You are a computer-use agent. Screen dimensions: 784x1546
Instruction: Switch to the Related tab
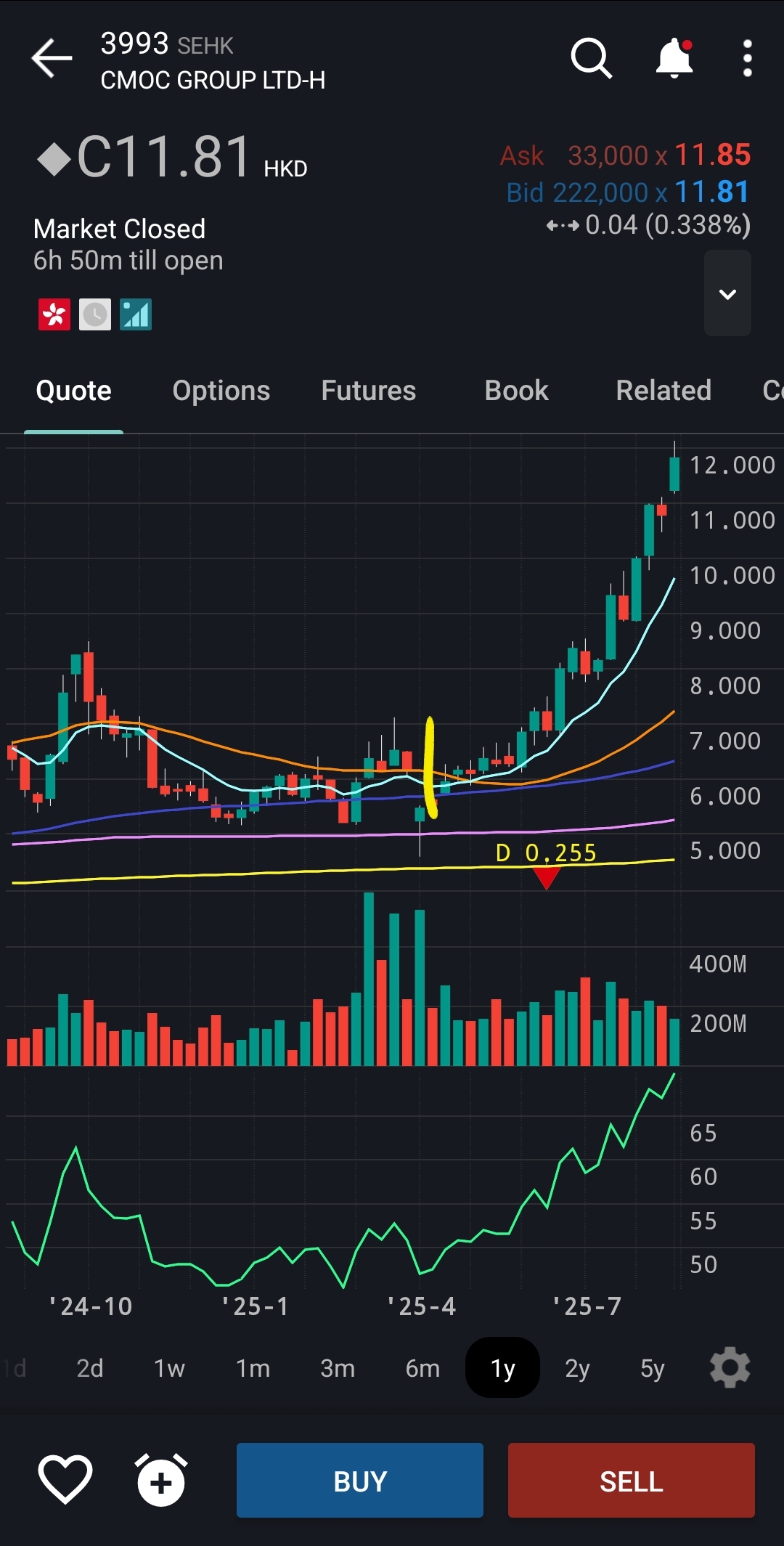point(663,391)
